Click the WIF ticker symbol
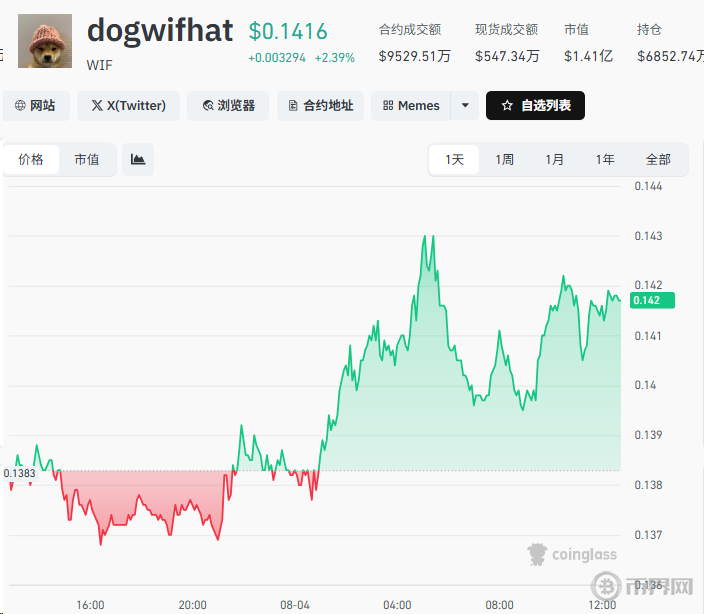The width and height of the screenshot is (704, 614). tap(100, 66)
